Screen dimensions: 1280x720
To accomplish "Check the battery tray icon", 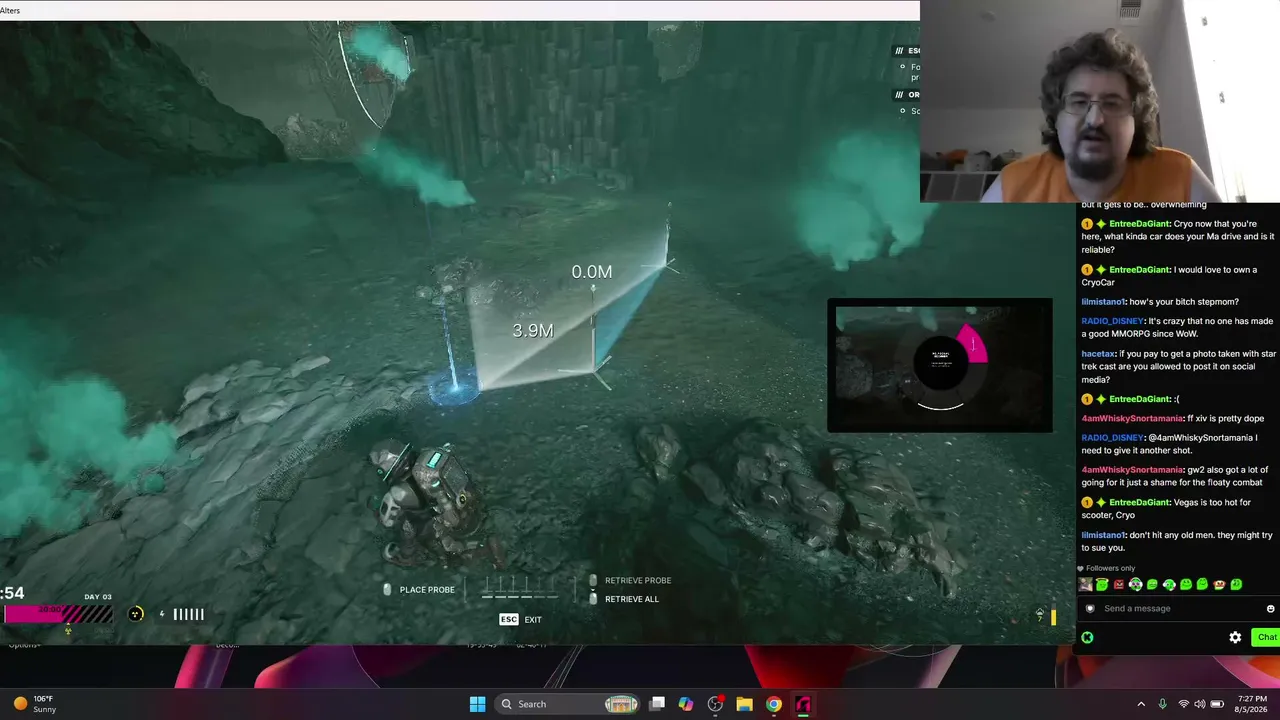I will pyautogui.click(x=1217, y=704).
